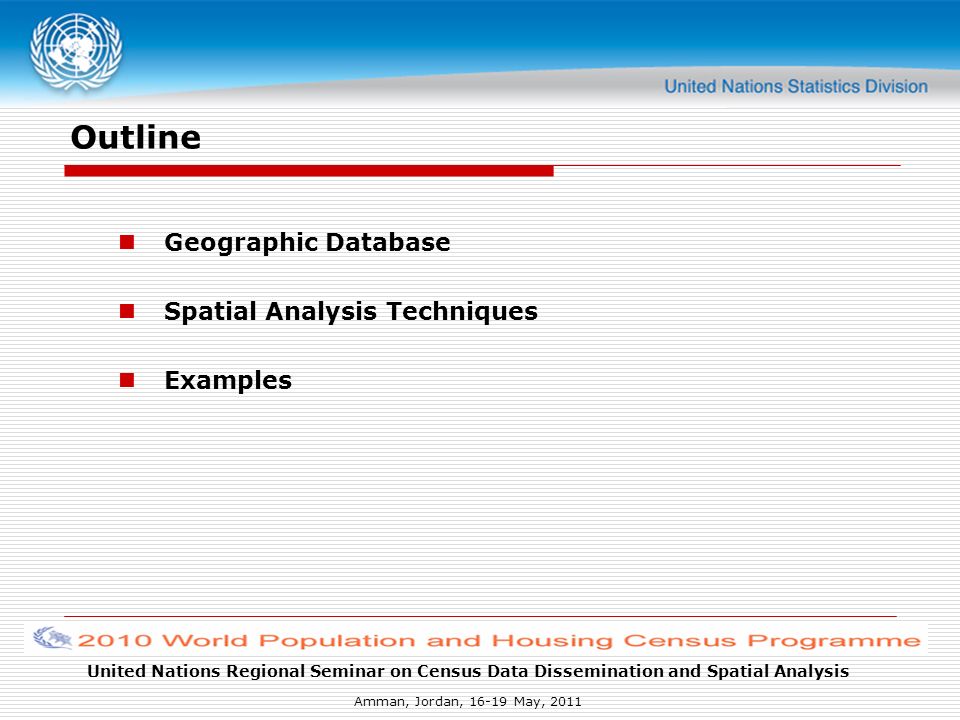Click the 'Spatial Analysis Techniques' bullet item
The image size is (960, 720).
(351, 312)
